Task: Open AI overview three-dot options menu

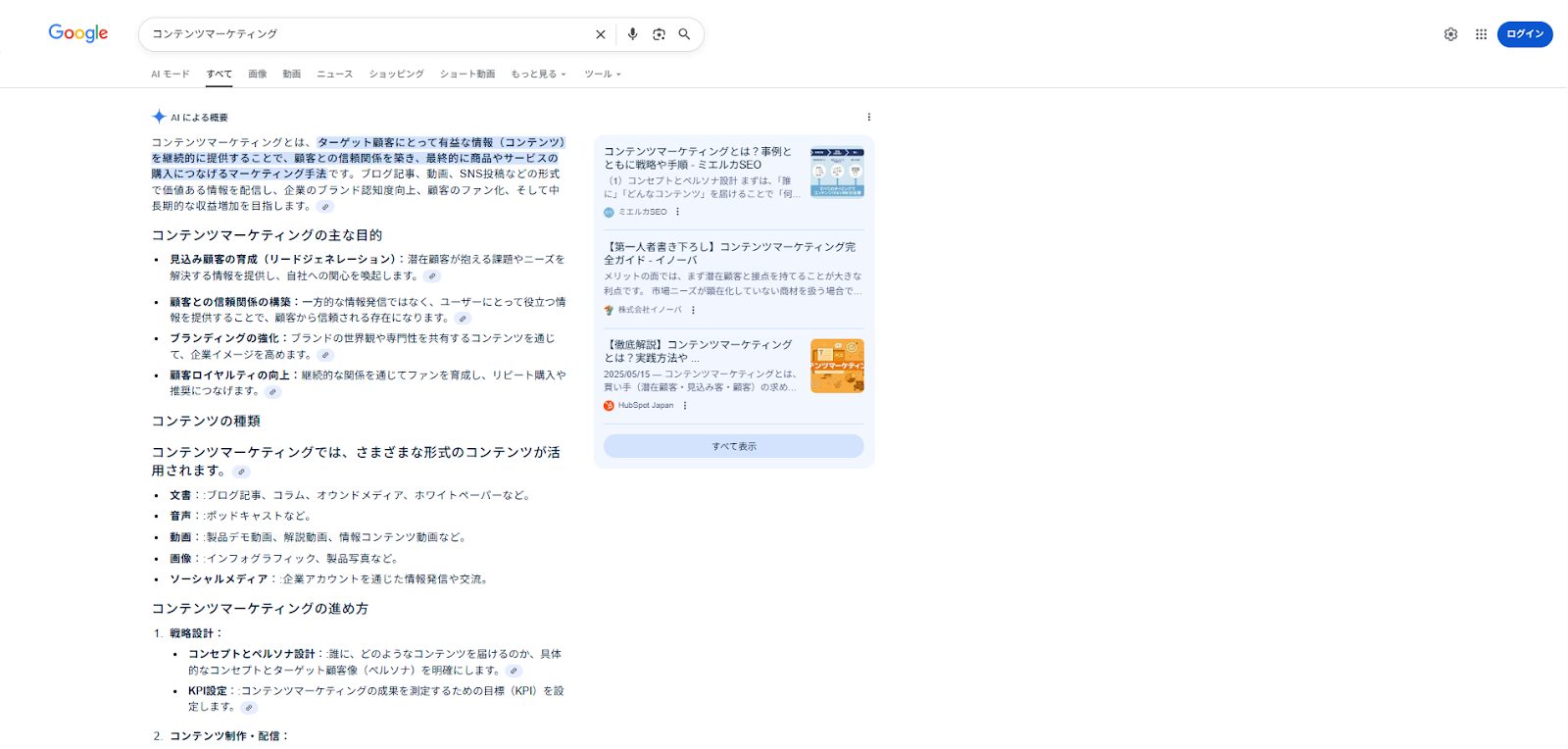Action: 868,118
